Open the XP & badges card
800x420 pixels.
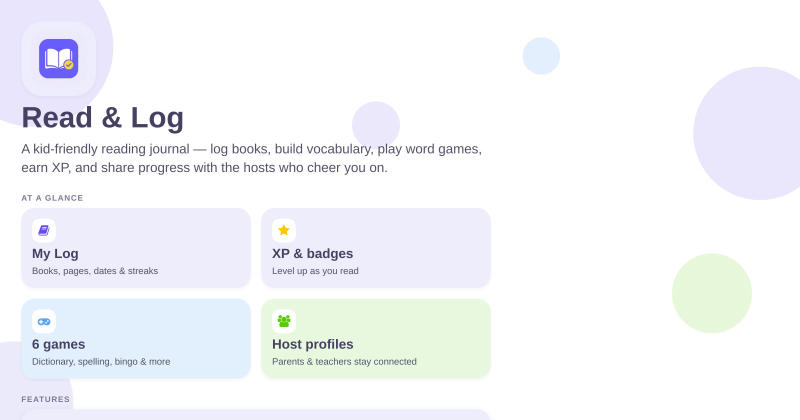click(x=376, y=248)
